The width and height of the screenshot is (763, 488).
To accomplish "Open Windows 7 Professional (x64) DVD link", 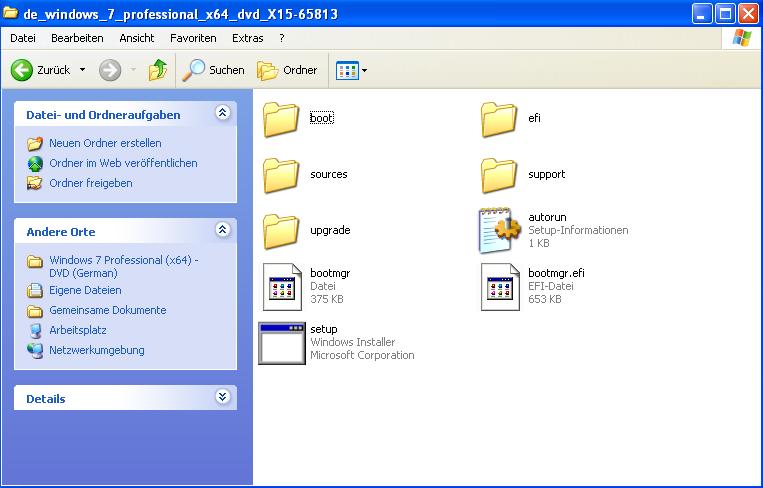I will [124, 267].
